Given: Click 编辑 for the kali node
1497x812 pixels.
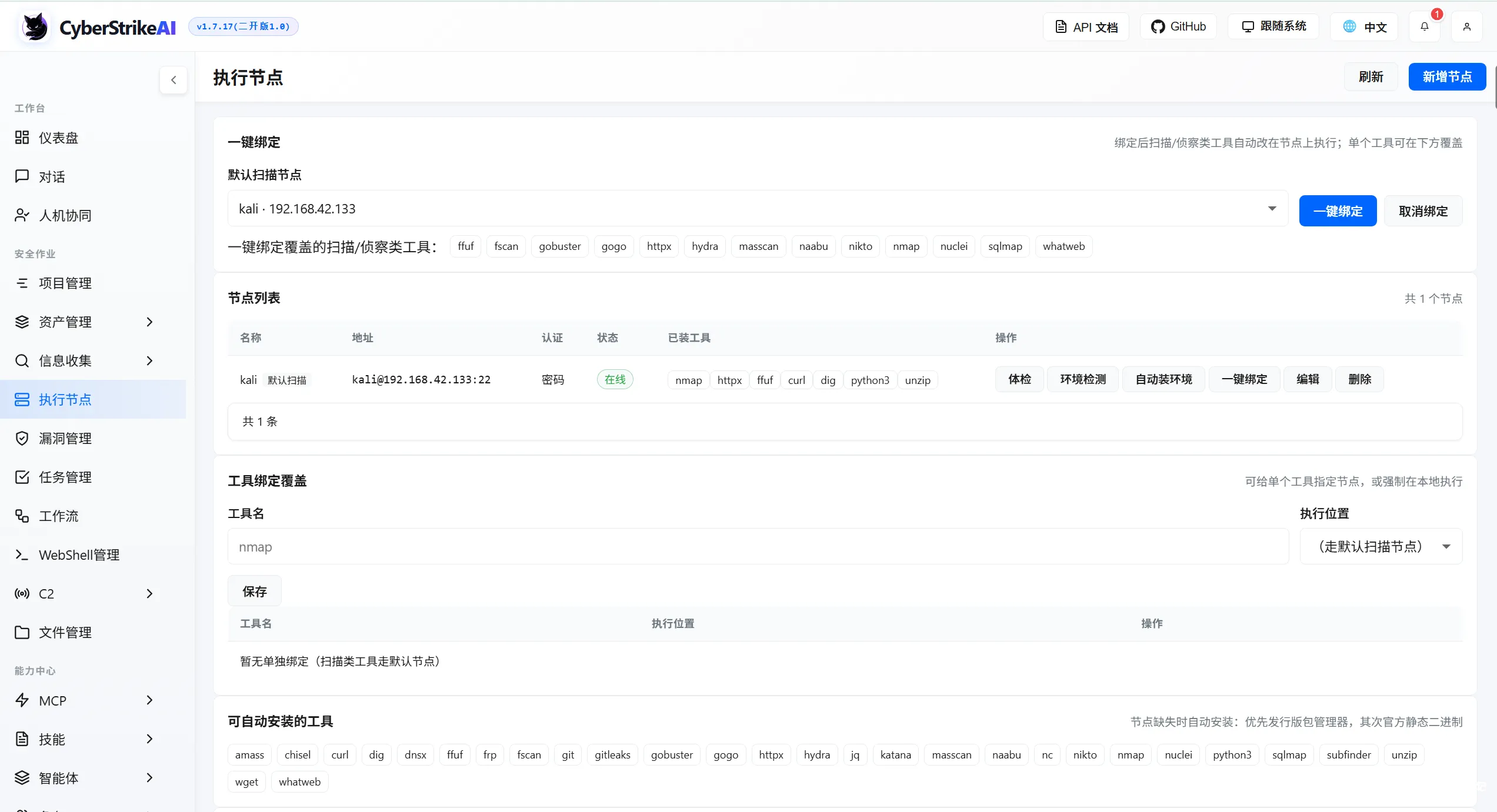Looking at the screenshot, I should pos(1308,380).
